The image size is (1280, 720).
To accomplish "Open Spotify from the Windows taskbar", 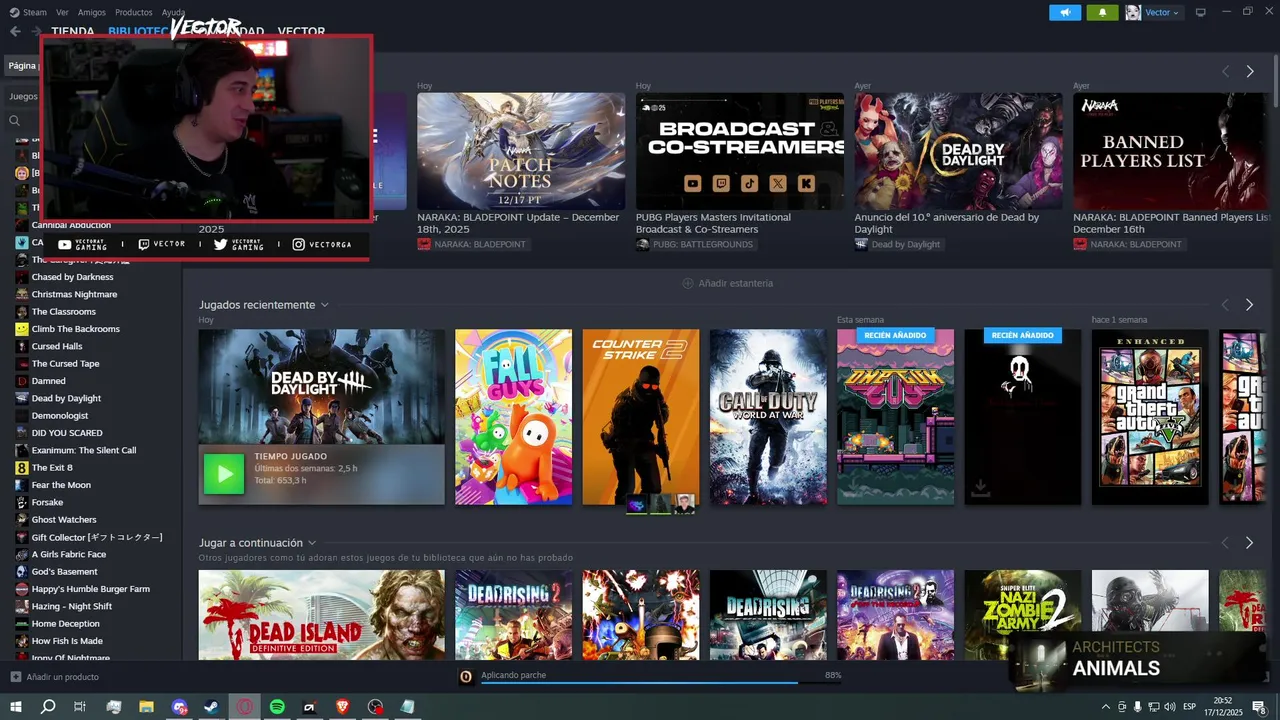I will click(277, 707).
